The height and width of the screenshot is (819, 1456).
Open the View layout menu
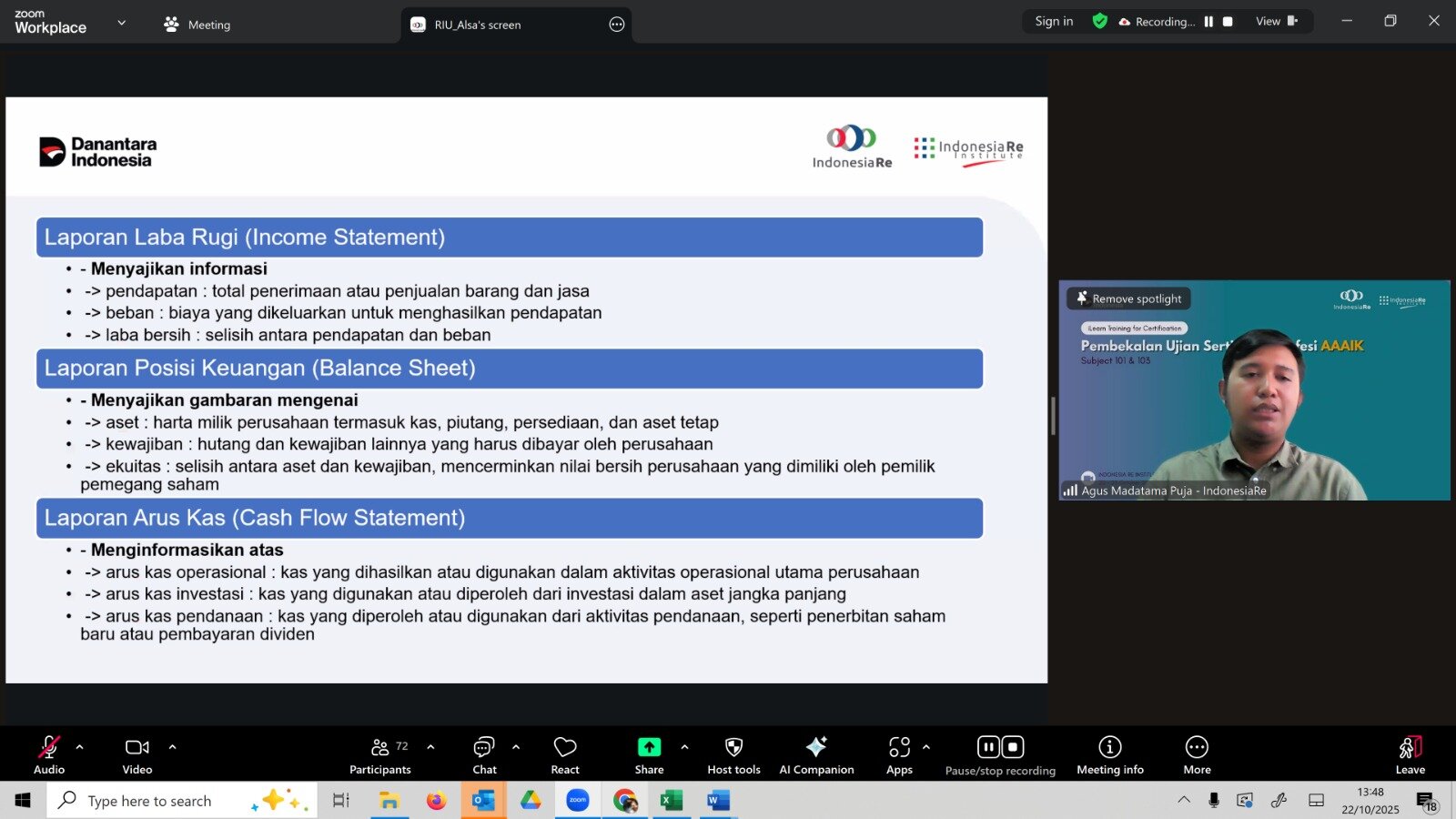[x=1276, y=22]
